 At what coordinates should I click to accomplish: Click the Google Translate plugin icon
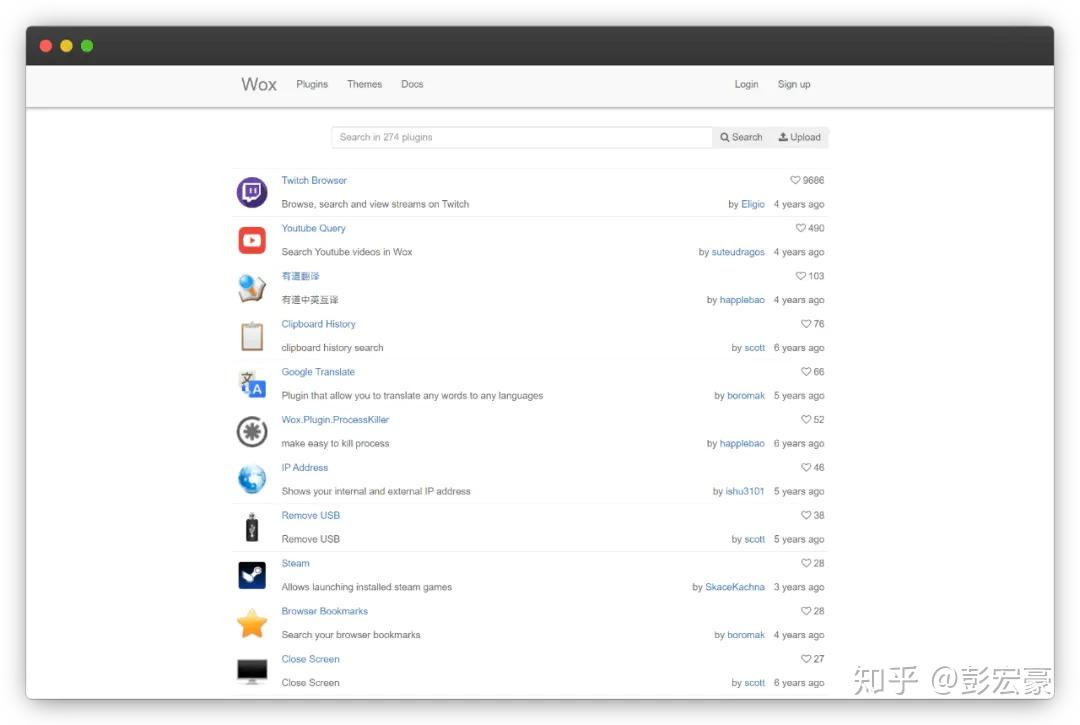click(x=252, y=383)
